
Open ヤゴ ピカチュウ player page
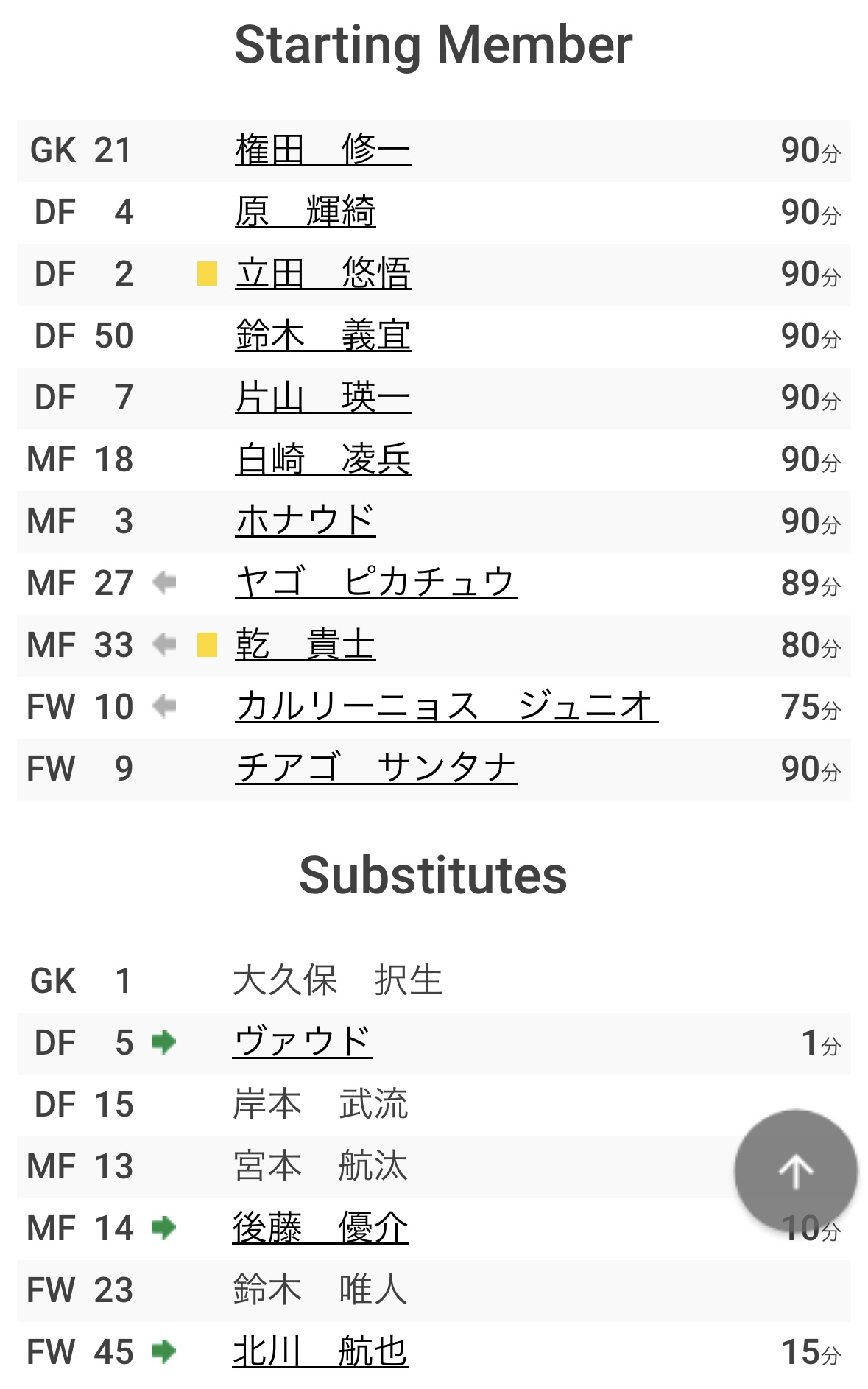(376, 583)
